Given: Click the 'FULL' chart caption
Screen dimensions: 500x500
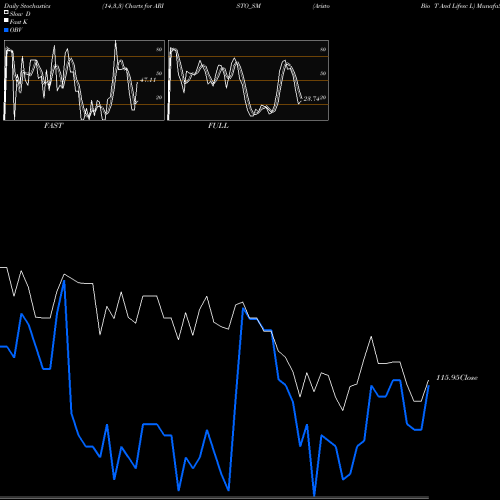Looking at the screenshot, I should [218, 126].
